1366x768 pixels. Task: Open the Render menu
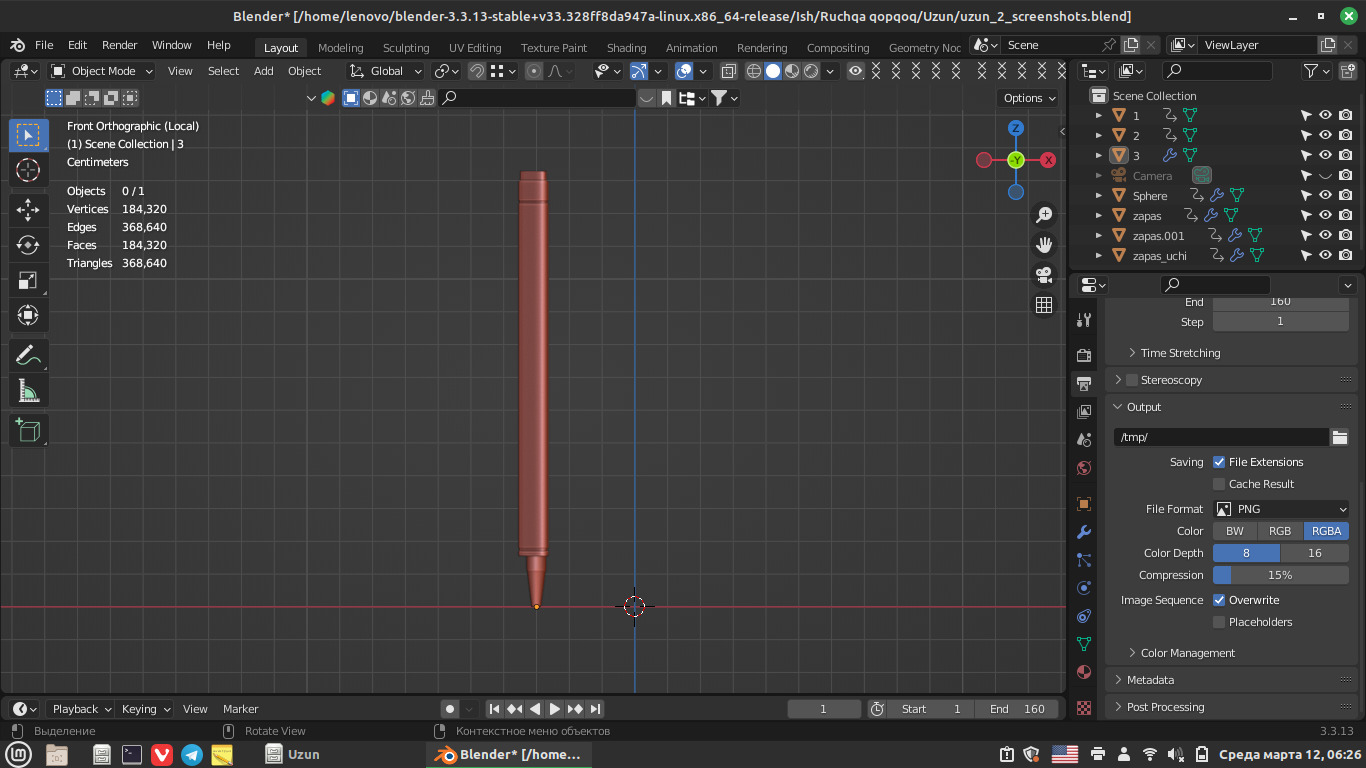(x=119, y=45)
